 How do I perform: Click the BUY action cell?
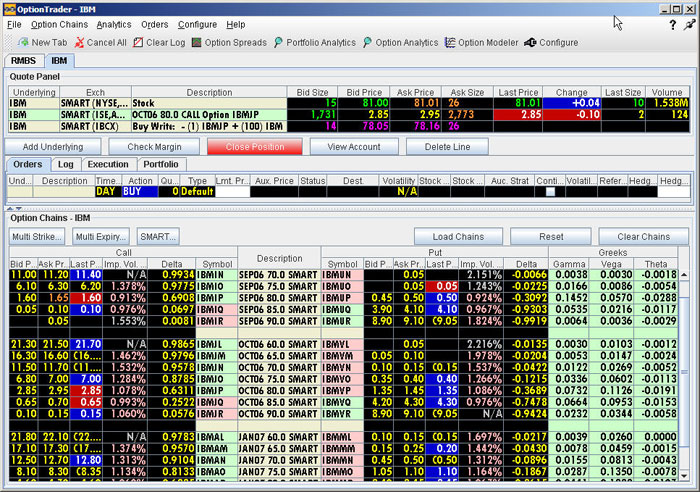[x=140, y=192]
